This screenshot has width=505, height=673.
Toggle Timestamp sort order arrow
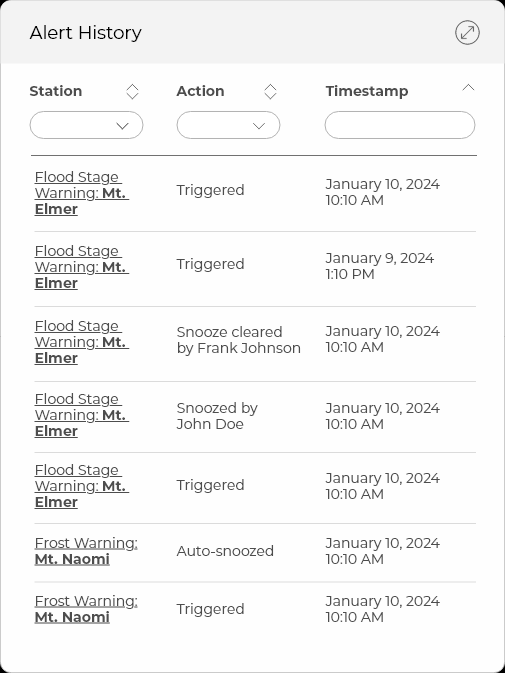point(468,88)
